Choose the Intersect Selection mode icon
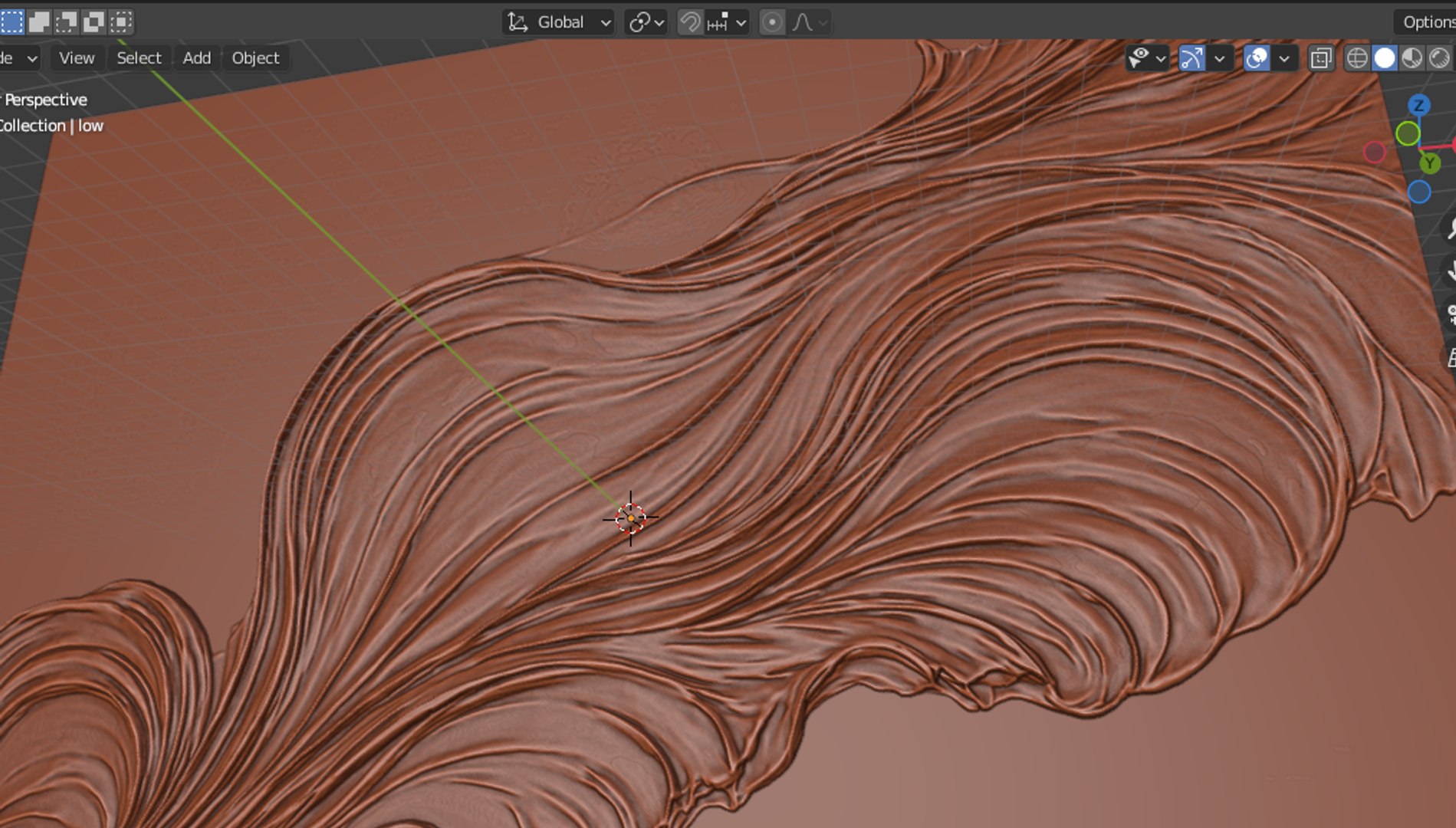The width and height of the screenshot is (1456, 828). pyautogui.click(x=121, y=21)
